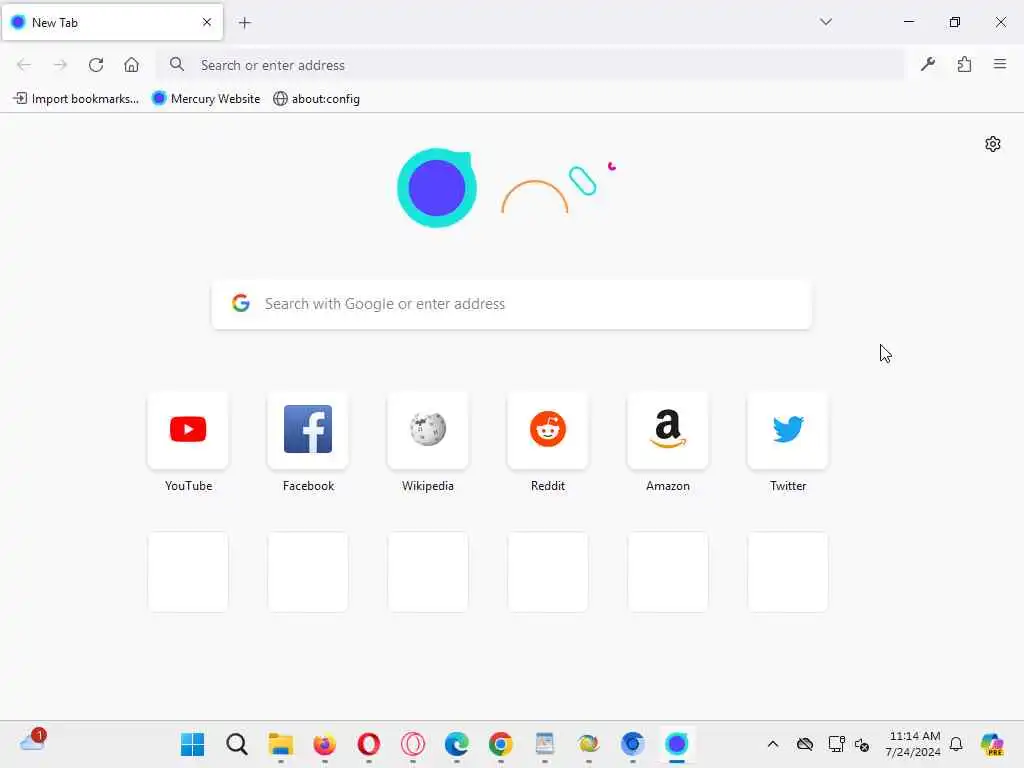Click the search magnifier in address bar
The height and width of the screenshot is (768, 1024).
176,65
